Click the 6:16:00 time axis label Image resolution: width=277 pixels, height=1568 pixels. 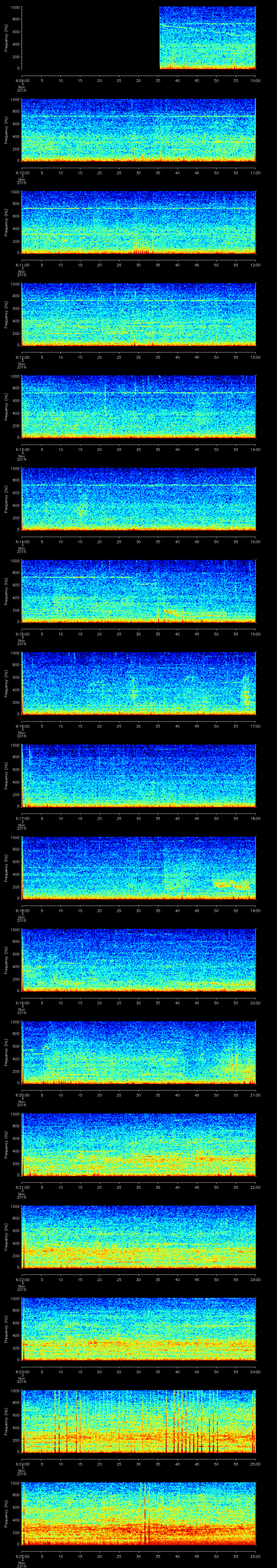pos(22,726)
